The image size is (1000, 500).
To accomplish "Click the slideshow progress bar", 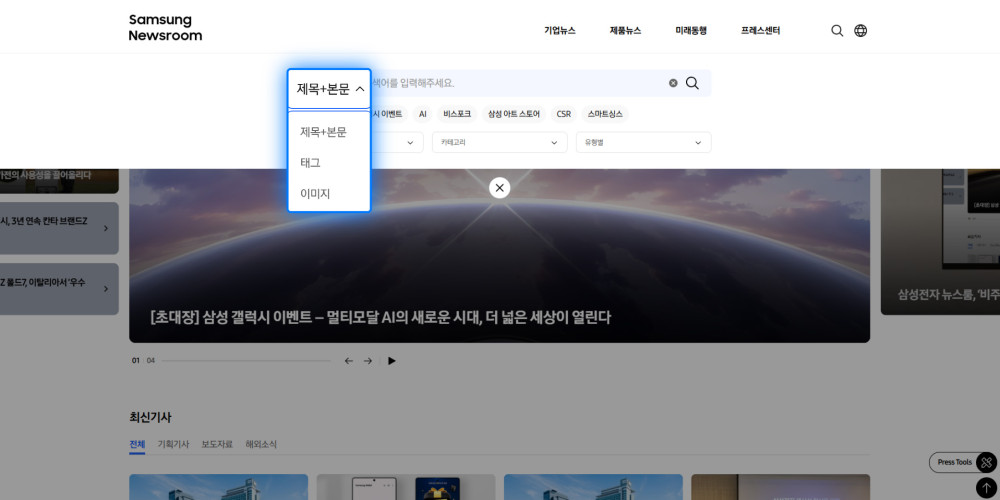I will (246, 361).
